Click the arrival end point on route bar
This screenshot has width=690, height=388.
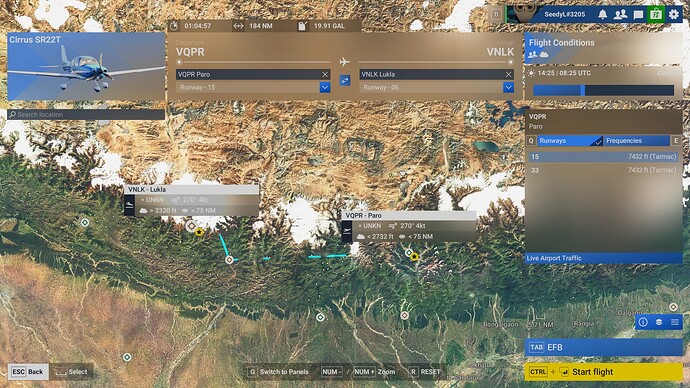point(510,62)
